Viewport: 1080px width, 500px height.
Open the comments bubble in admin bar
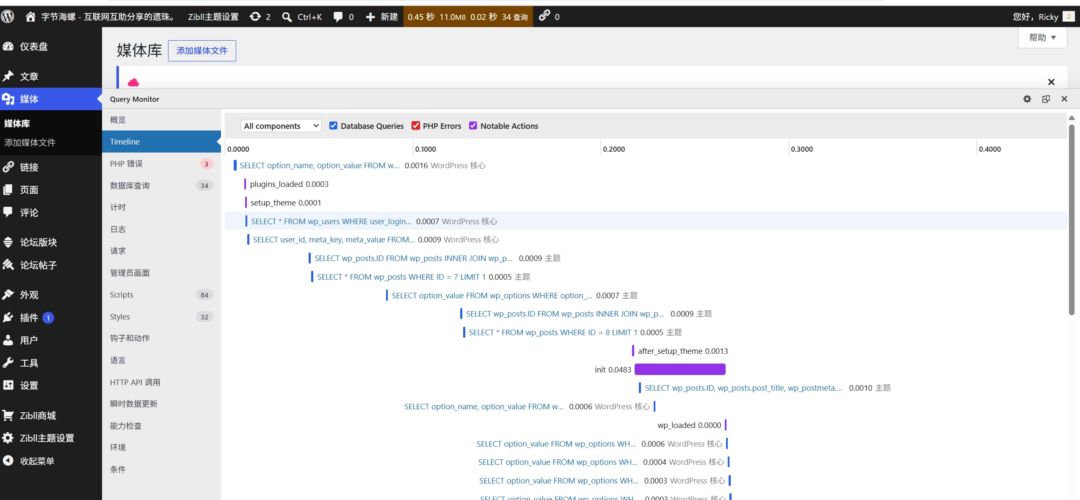coord(338,17)
